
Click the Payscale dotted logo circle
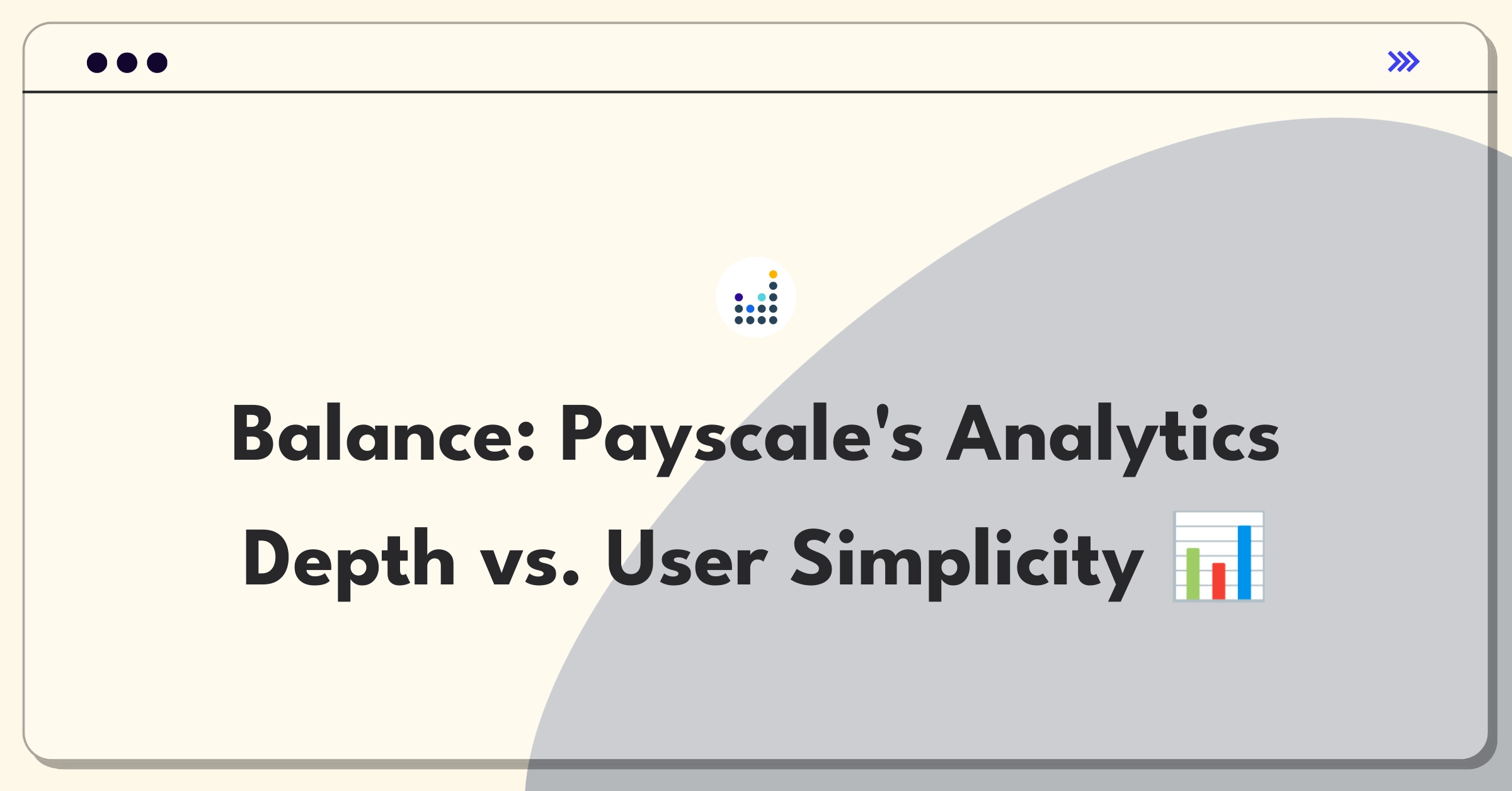click(756, 297)
